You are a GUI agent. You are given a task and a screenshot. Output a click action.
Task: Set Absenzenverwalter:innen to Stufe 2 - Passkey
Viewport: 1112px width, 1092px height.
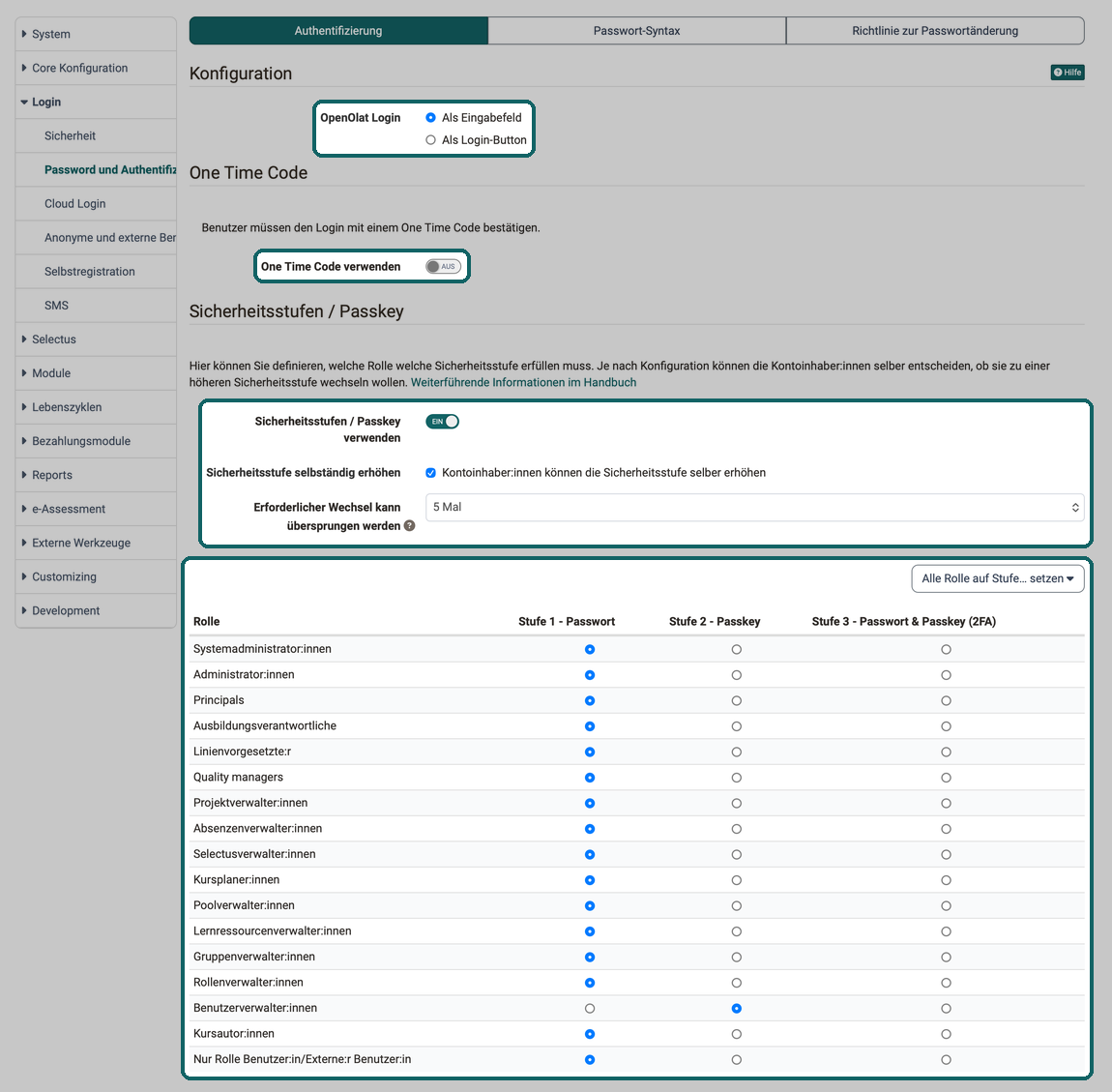point(737,830)
